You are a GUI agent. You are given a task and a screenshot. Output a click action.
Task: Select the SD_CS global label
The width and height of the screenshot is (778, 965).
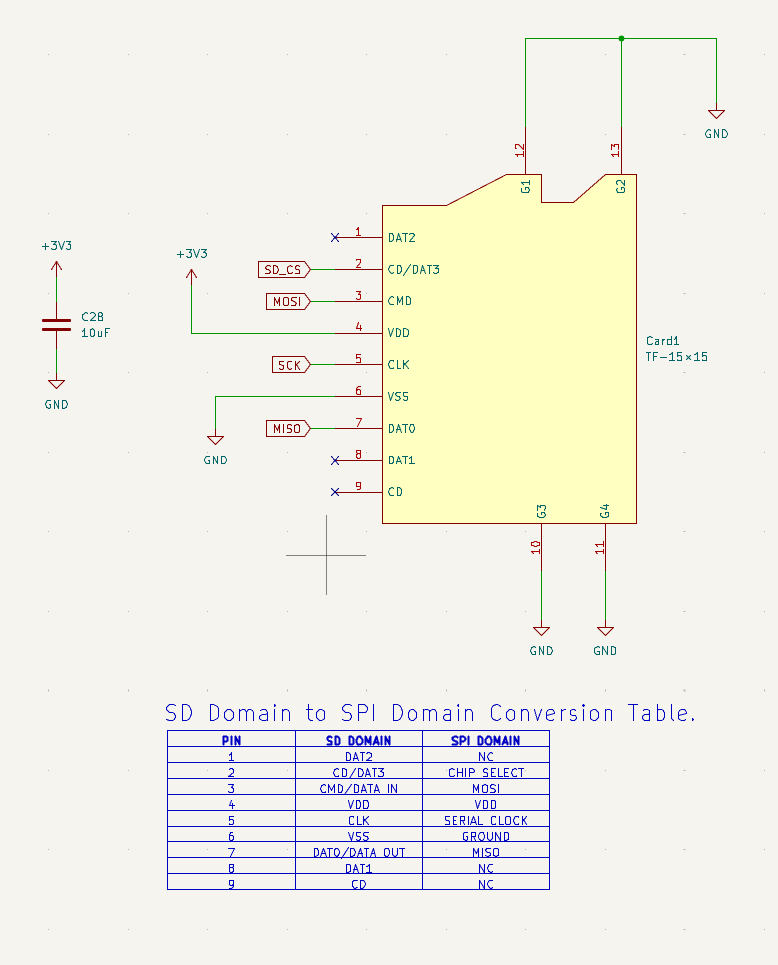pos(283,269)
